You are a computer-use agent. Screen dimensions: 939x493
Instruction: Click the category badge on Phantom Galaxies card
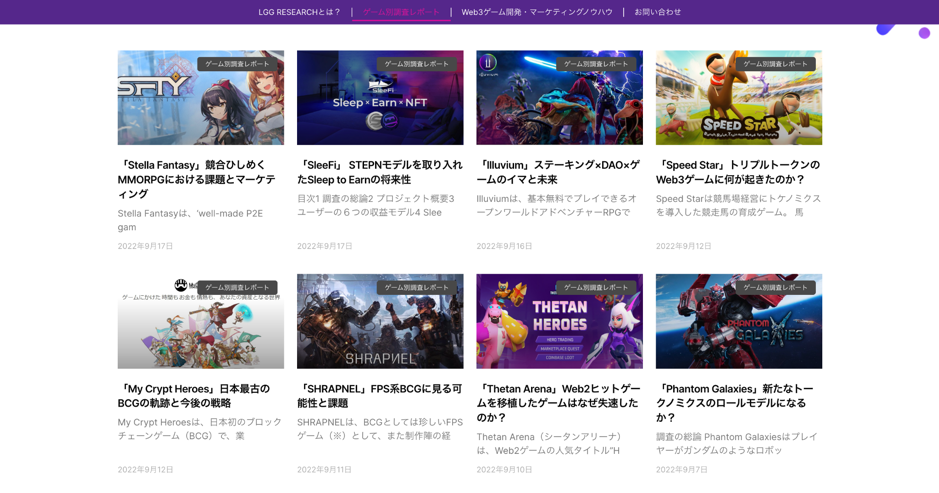(x=776, y=288)
